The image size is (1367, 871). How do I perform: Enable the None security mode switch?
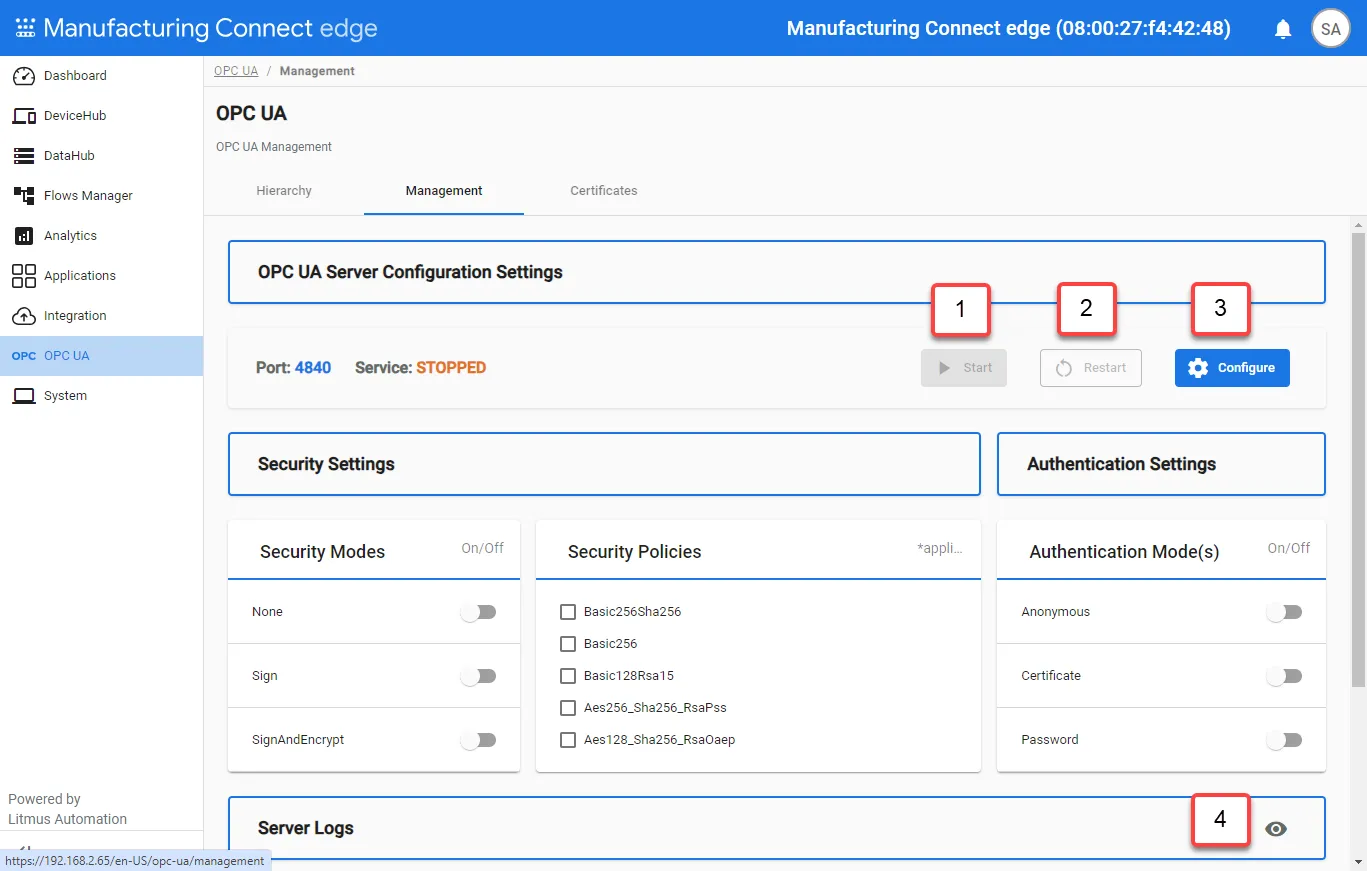pos(478,612)
